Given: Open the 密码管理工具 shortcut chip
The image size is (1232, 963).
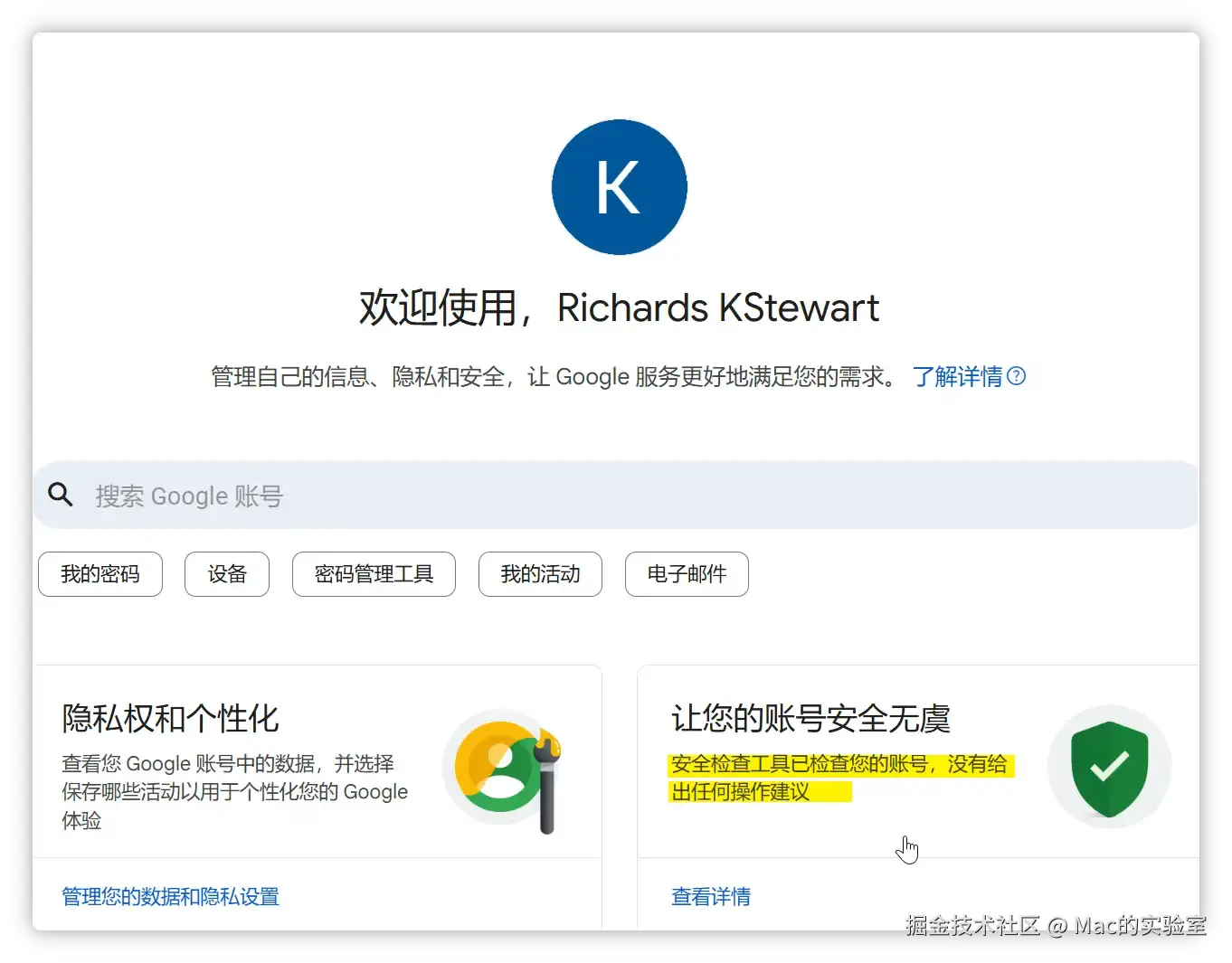Looking at the screenshot, I should (x=374, y=574).
